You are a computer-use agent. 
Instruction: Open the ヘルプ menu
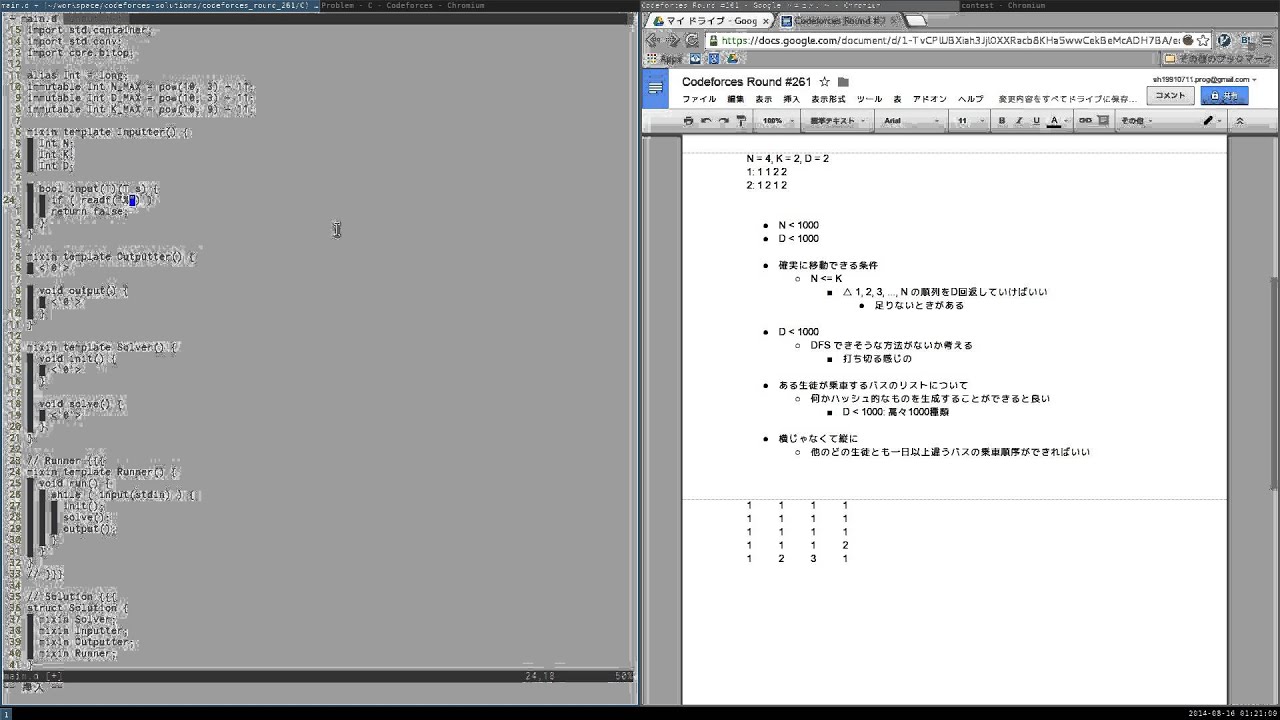coord(970,99)
